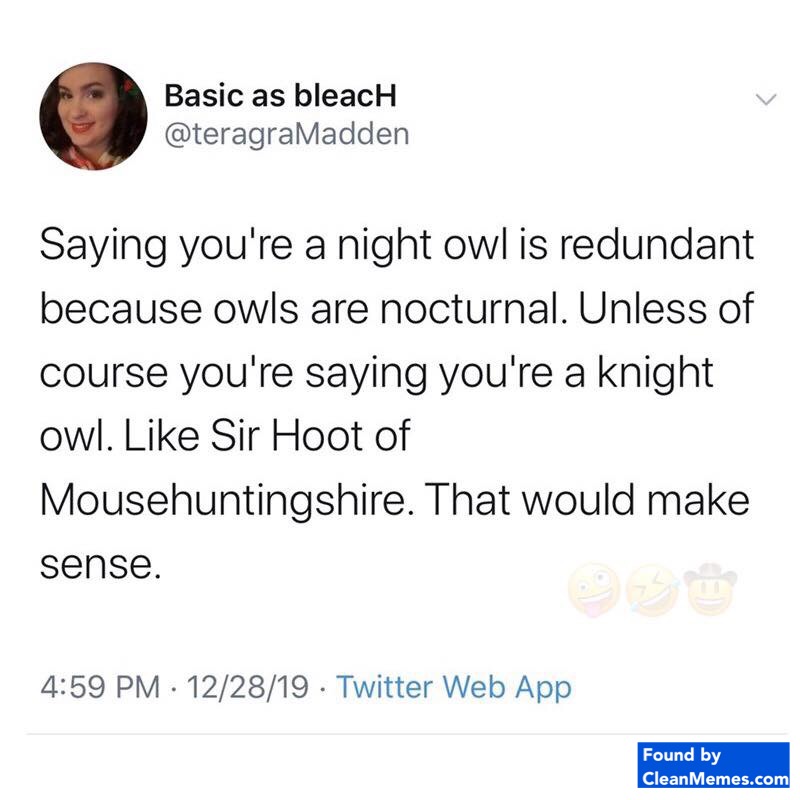Image resolution: width=800 pixels, height=800 pixels.
Task: Open the Basic as bleacH profile photo
Action: click(92, 116)
